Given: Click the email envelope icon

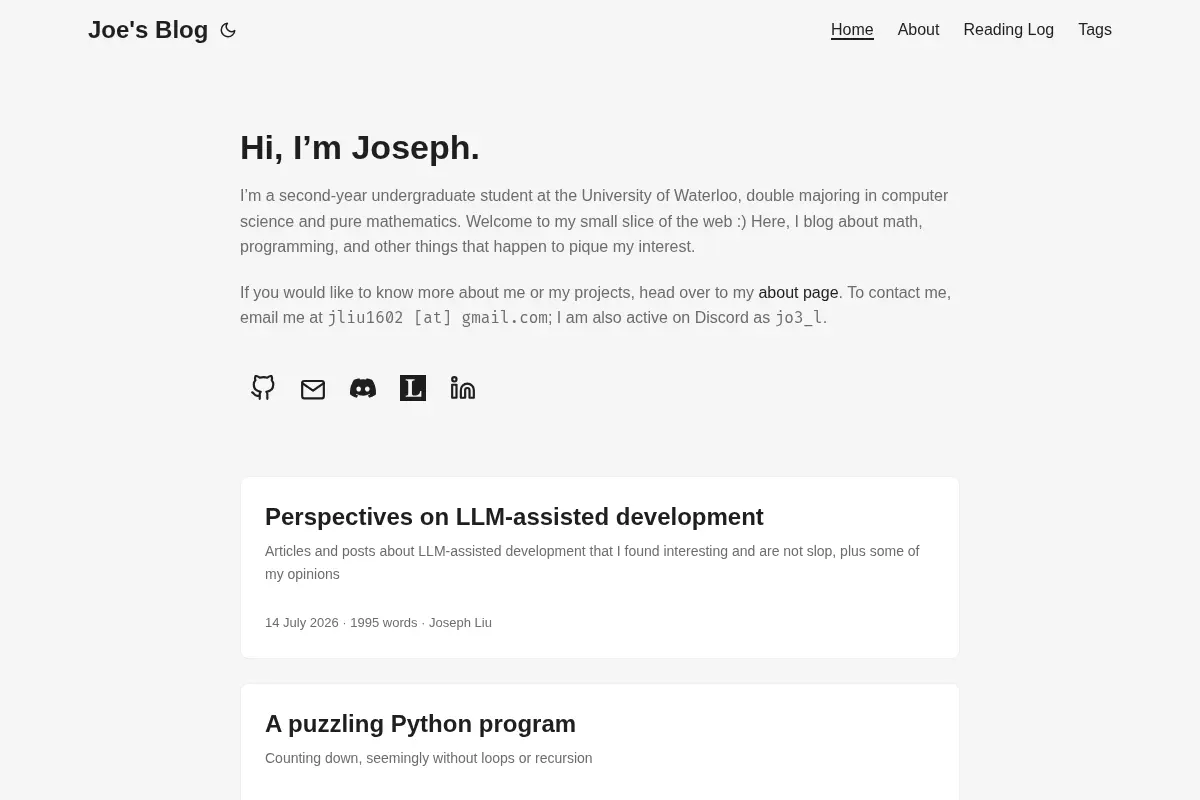Looking at the screenshot, I should [x=313, y=389].
